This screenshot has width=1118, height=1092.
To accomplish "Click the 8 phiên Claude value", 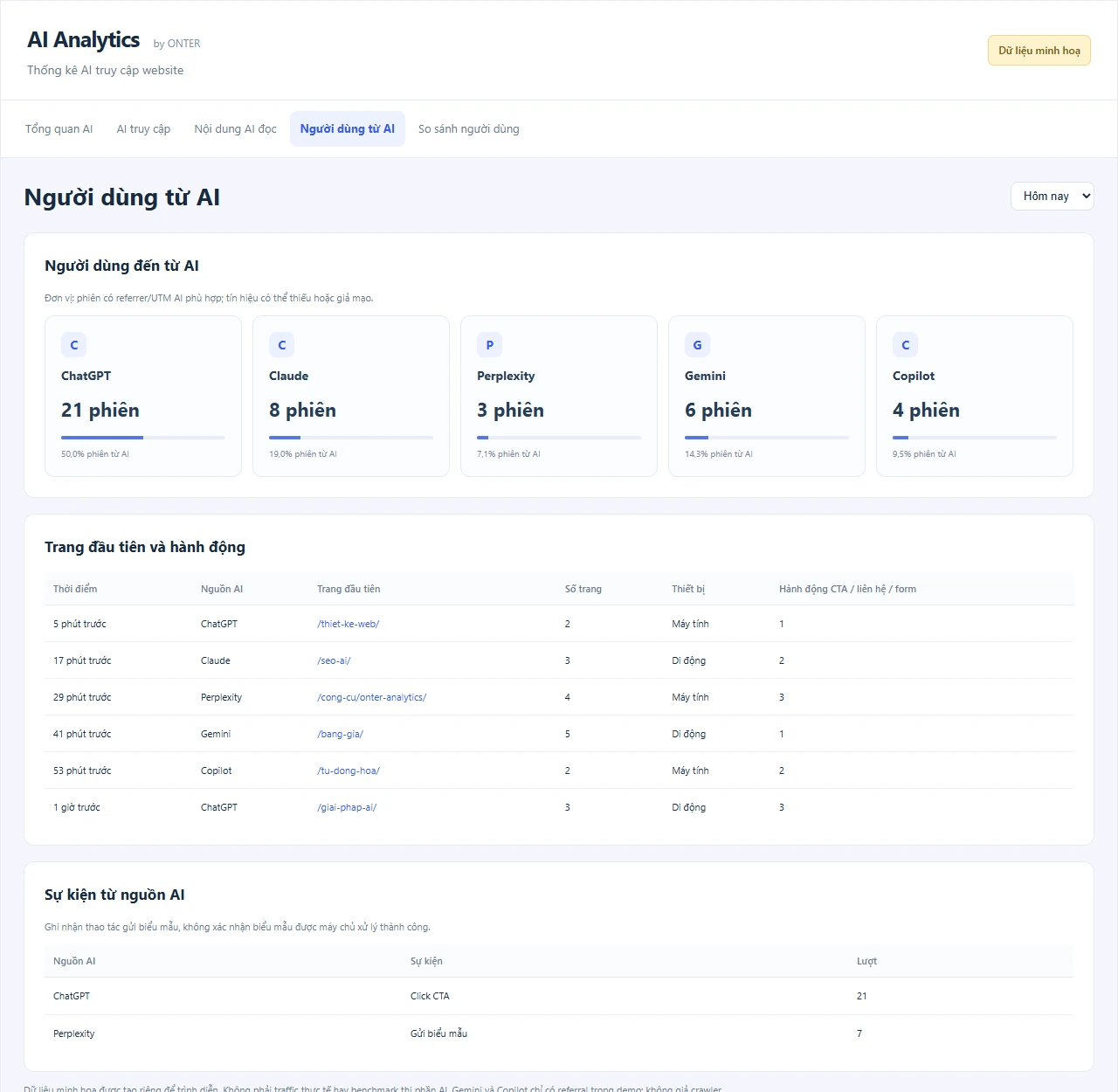I will tap(302, 411).
